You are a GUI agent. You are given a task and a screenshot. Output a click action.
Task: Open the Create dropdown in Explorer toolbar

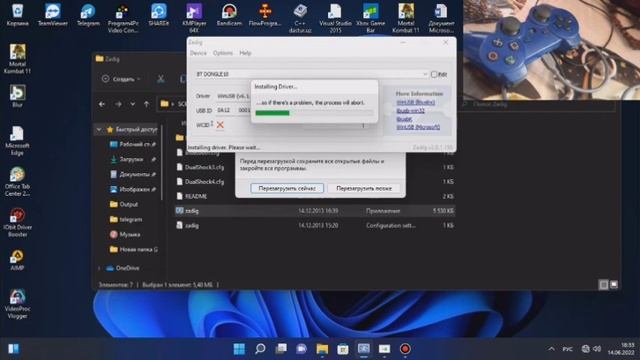tap(121, 79)
